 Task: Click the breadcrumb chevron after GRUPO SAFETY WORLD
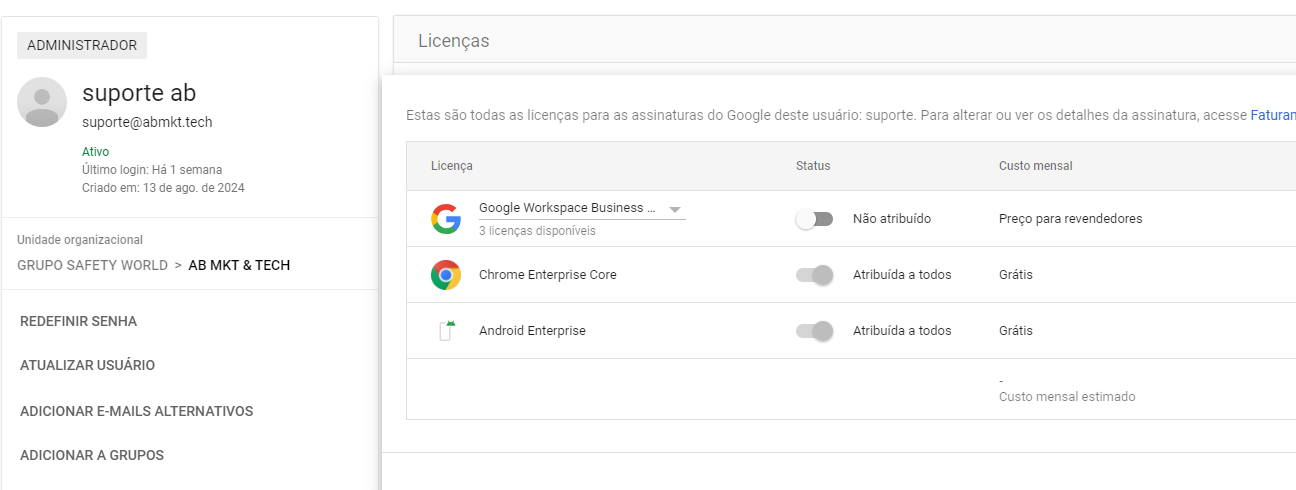click(178, 265)
